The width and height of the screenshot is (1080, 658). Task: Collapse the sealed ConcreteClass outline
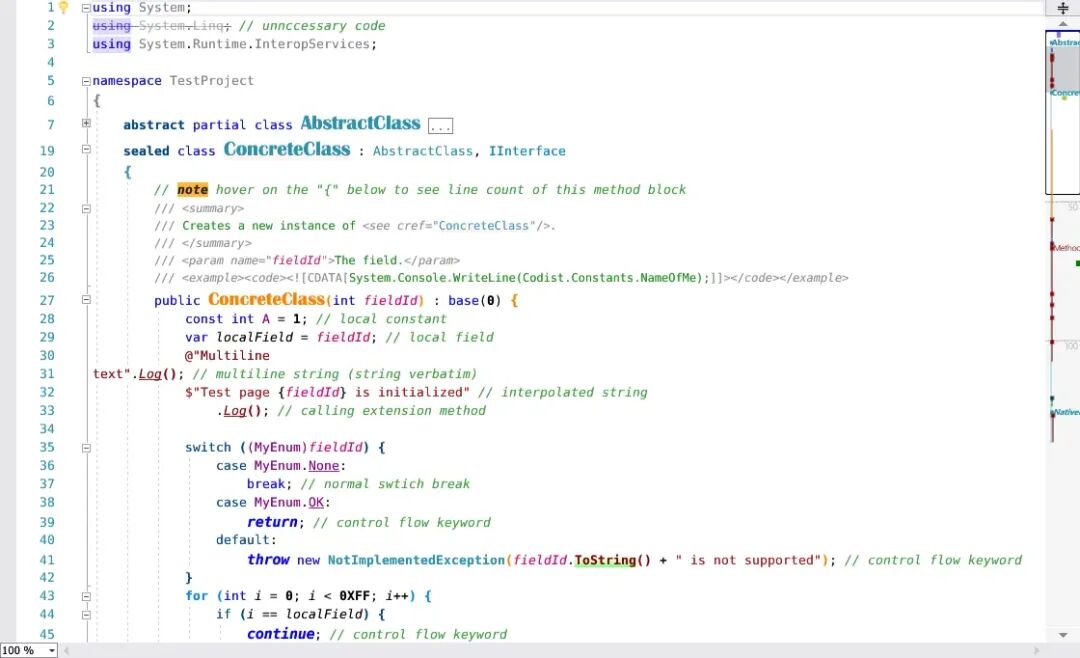tap(86, 150)
